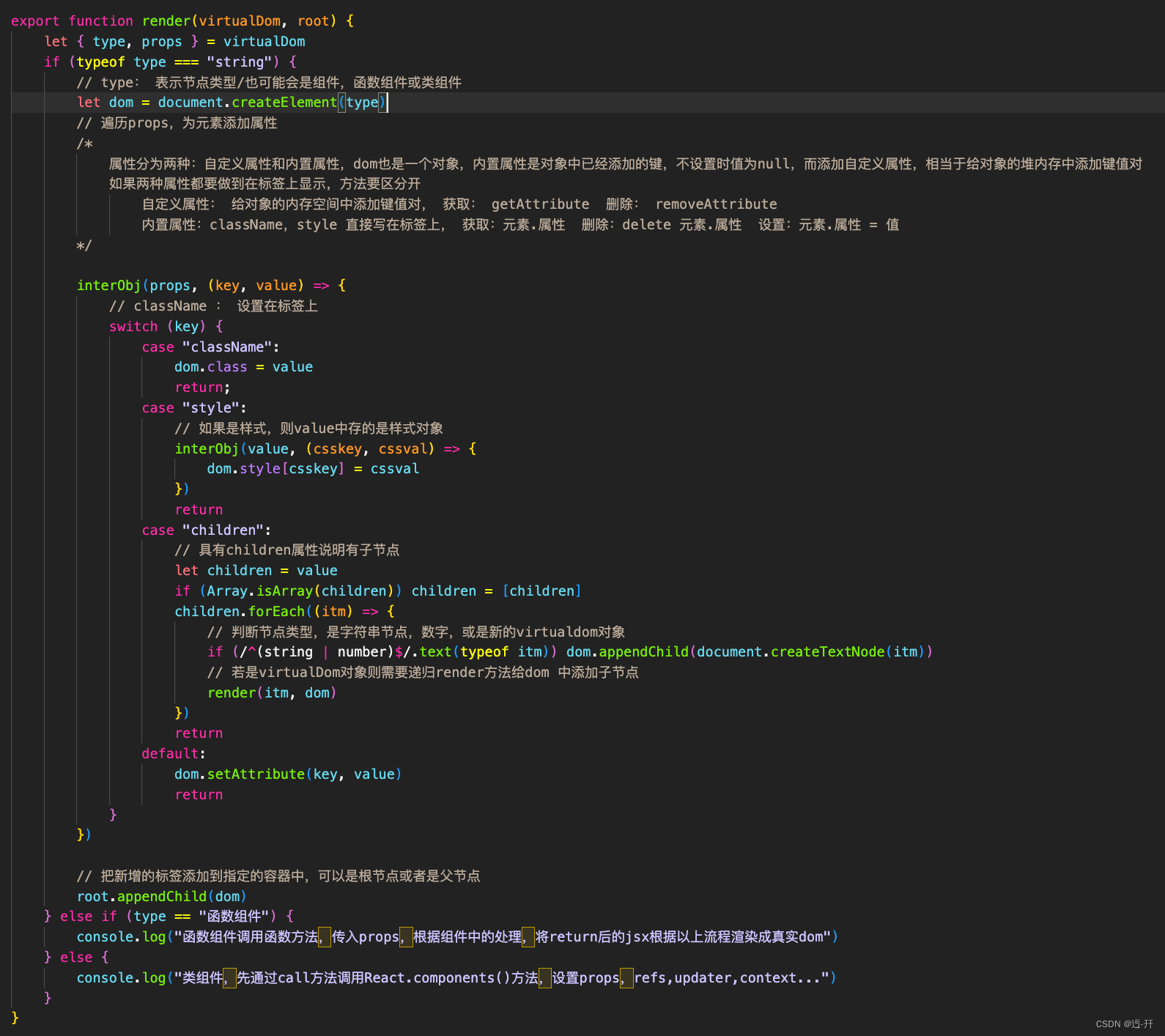Click the comment '// 若是virtualDom对象则需要递归render方法'
The image size is (1165, 1036).
click(x=423, y=673)
